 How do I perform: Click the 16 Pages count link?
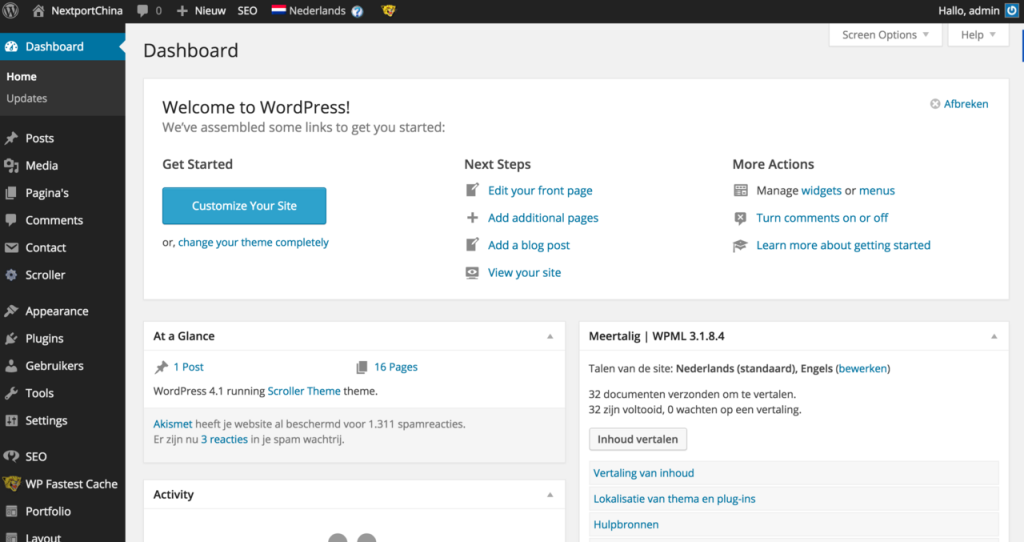tap(396, 367)
